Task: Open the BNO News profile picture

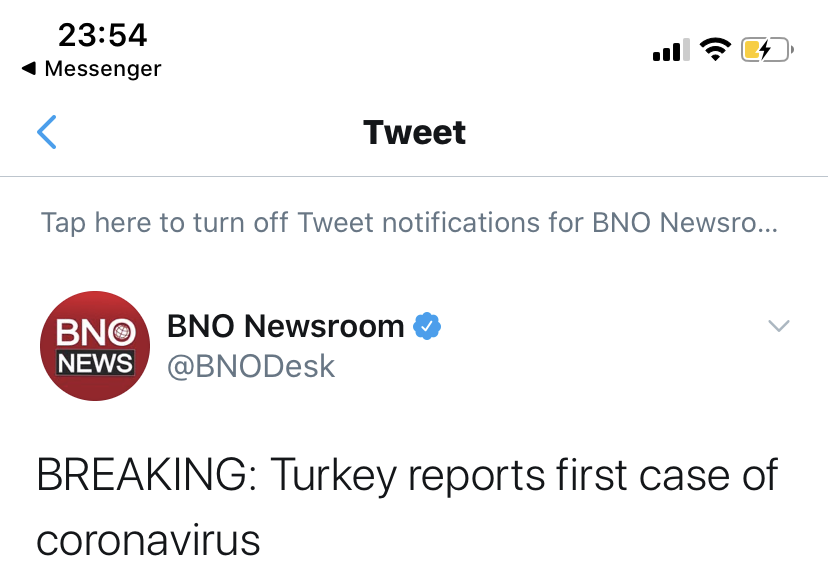Action: pos(95,346)
